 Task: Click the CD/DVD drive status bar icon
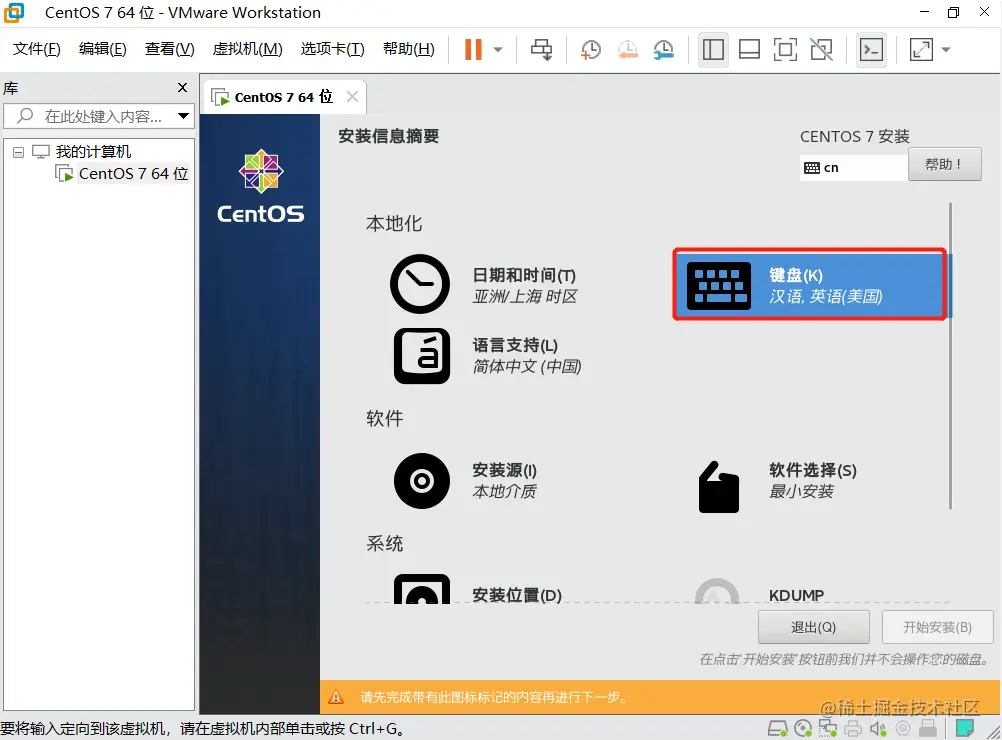803,728
